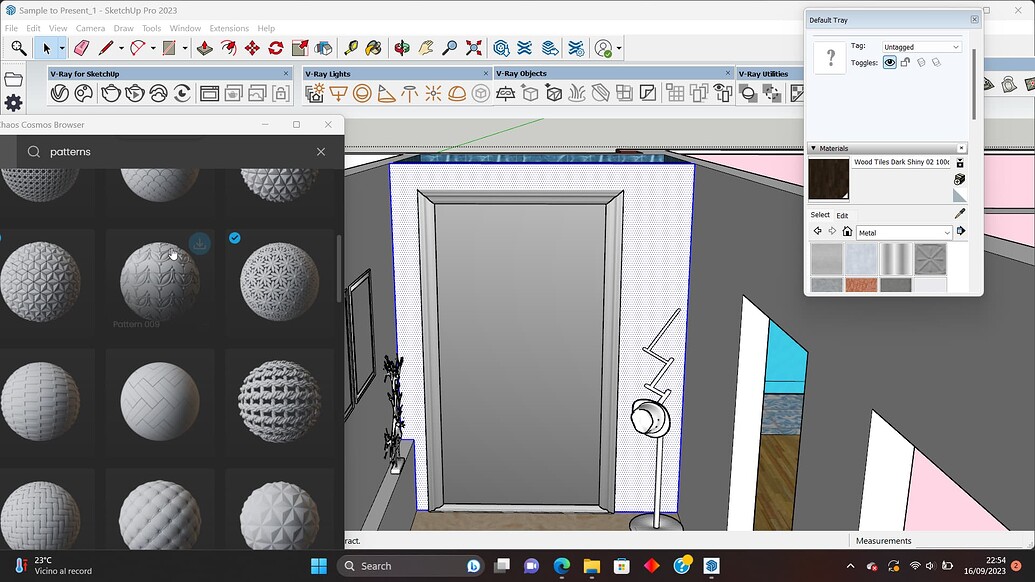Click the checkmark on the downloaded pattern sphere
Screen dimensions: 1035x582
tap(234, 238)
